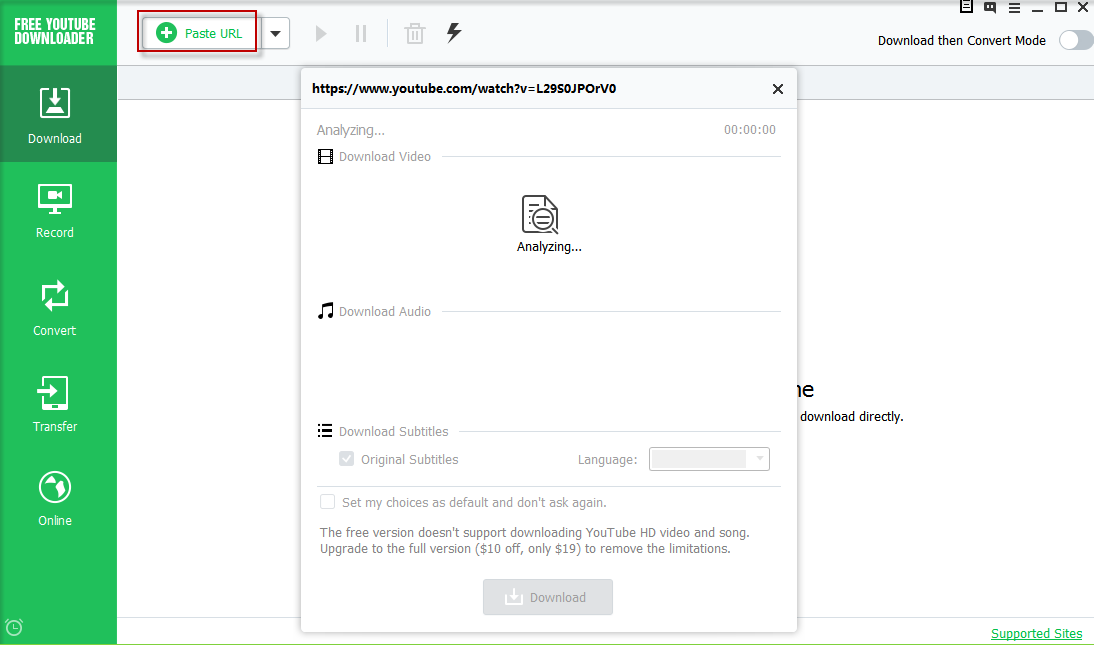Toggle the Original Subtitles checkbox
The width and height of the screenshot is (1094, 645).
[346, 459]
